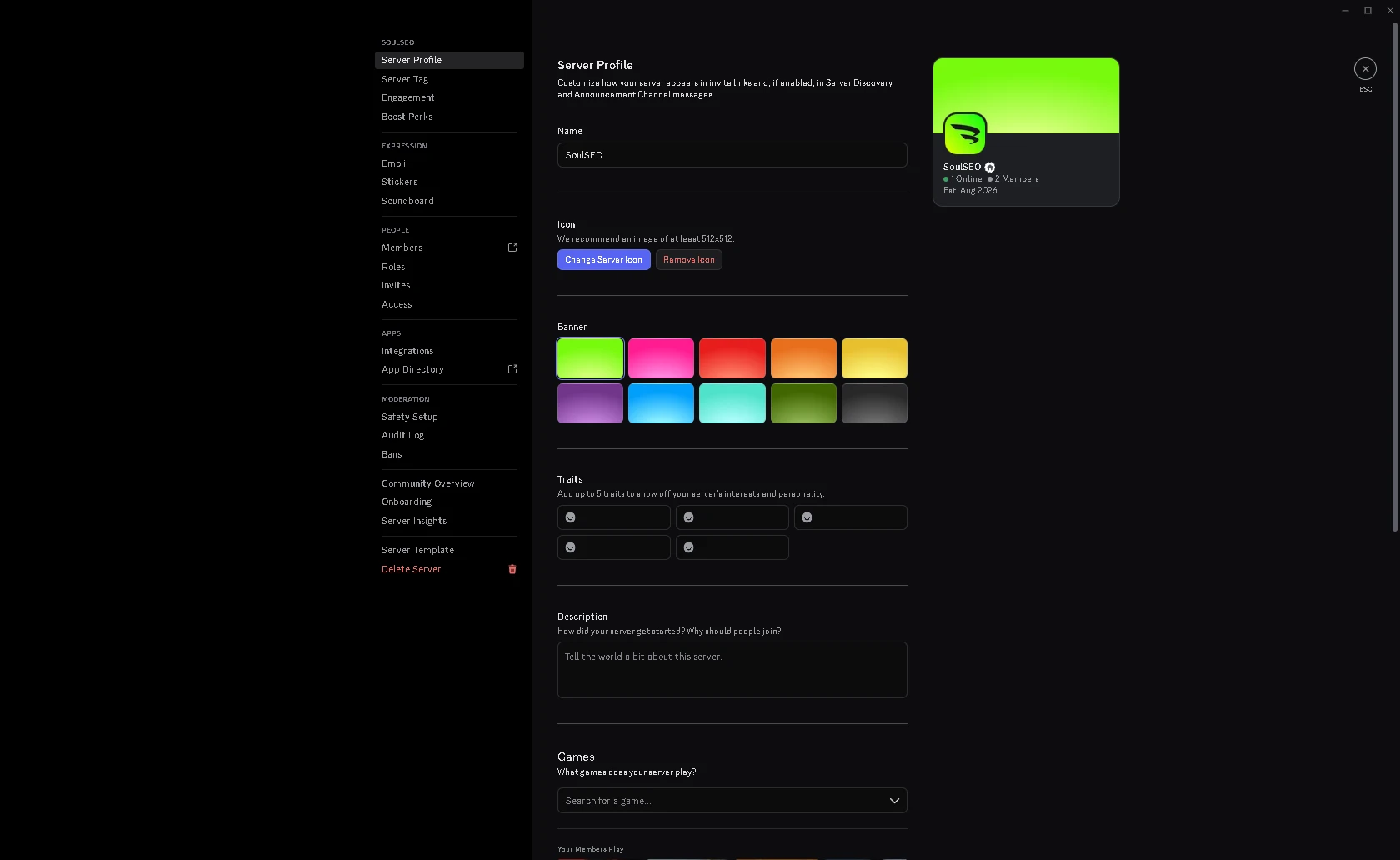The width and height of the screenshot is (1400, 860).
Task: Click the 'Est. Aug 2026' text
Action: click(970, 191)
